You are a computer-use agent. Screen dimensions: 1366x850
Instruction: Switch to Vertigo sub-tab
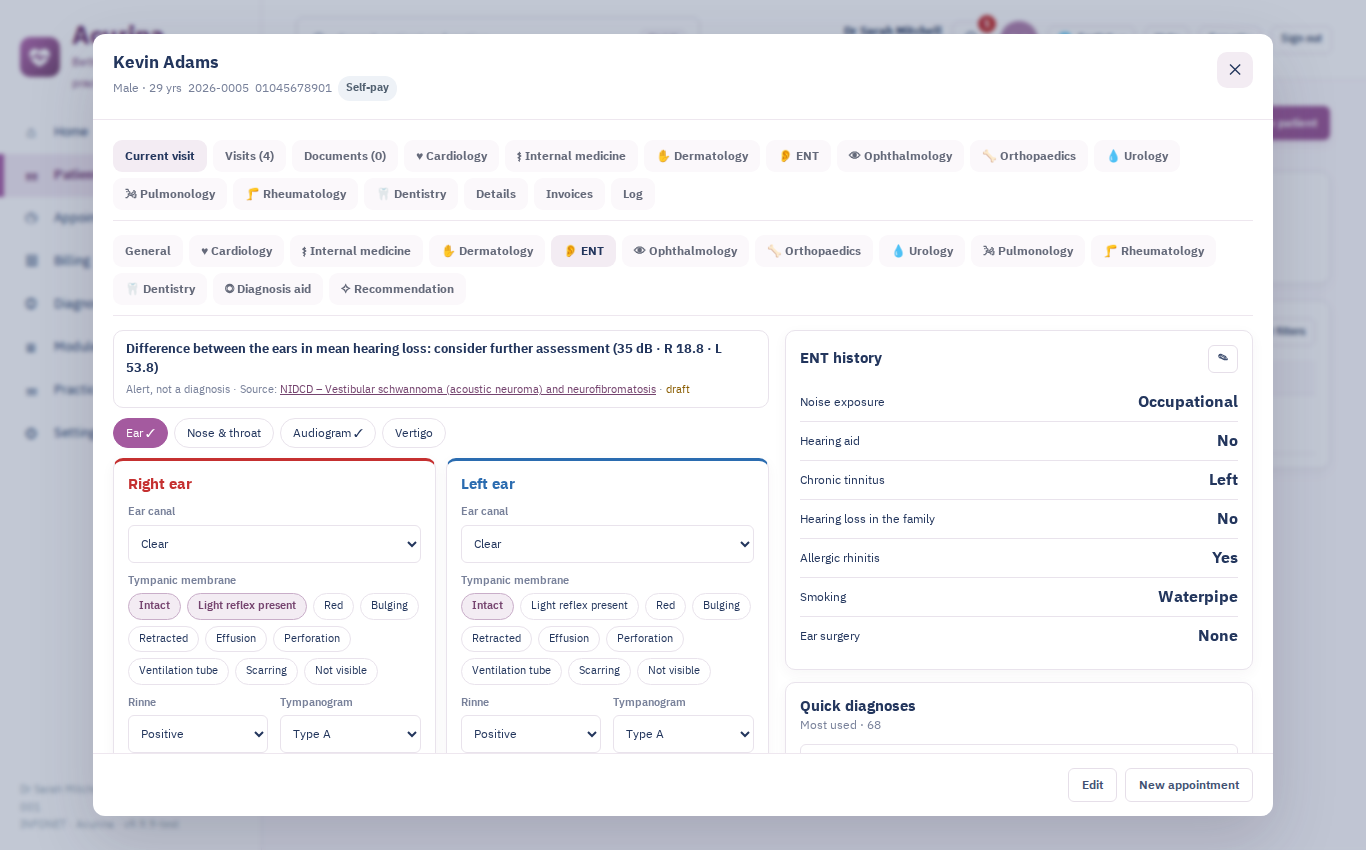coord(414,433)
